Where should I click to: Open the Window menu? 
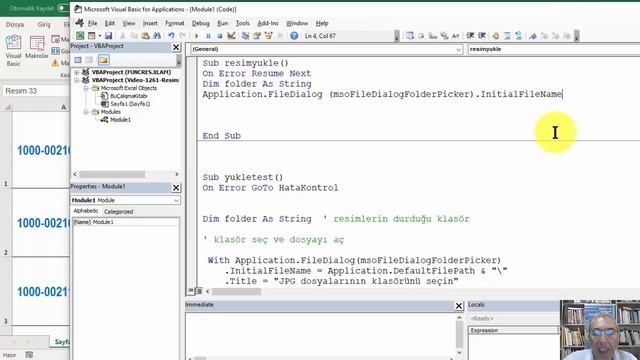(297, 23)
